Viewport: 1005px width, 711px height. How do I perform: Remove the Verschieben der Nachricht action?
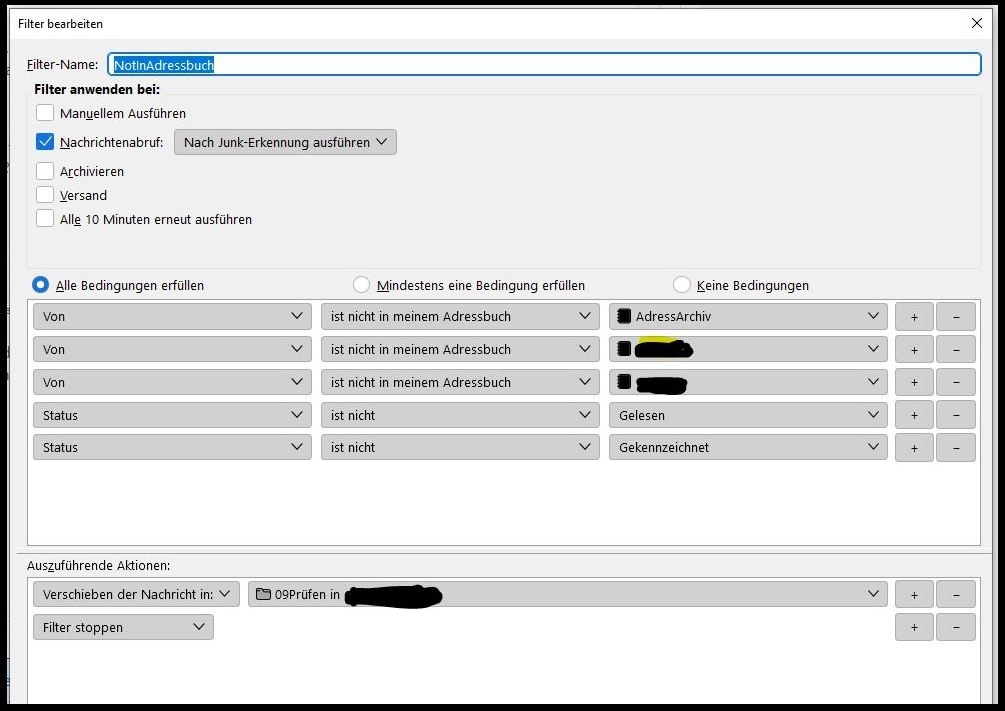click(x=956, y=595)
